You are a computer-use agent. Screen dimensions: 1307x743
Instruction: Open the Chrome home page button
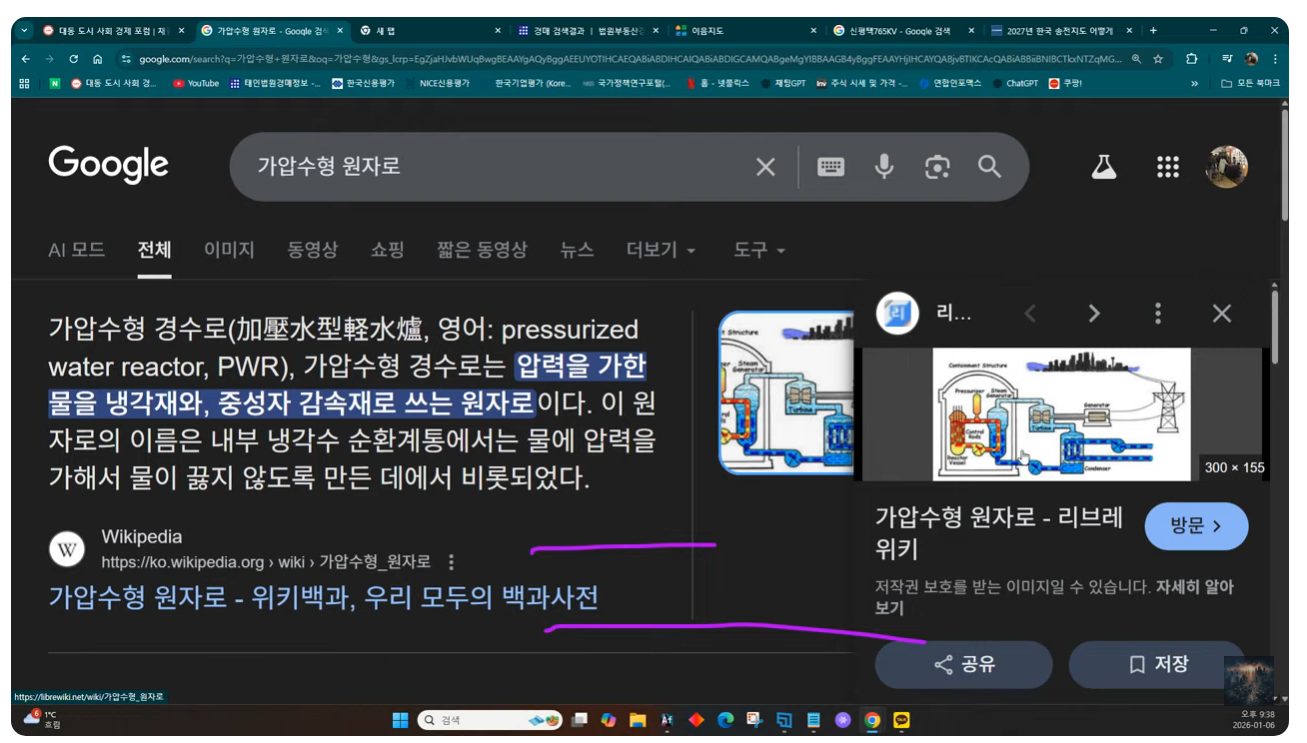point(98,59)
